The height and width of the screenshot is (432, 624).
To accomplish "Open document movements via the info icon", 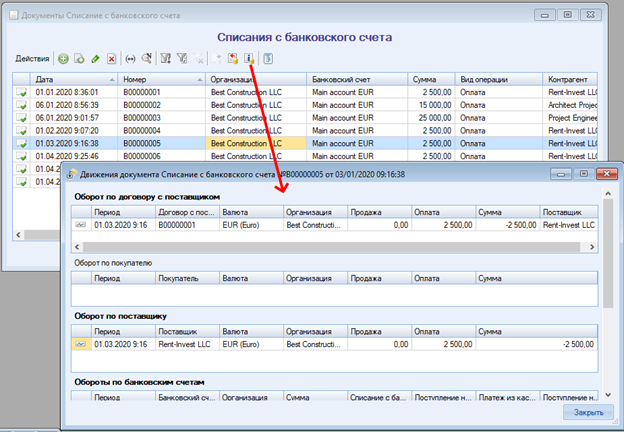I will click(x=249, y=59).
